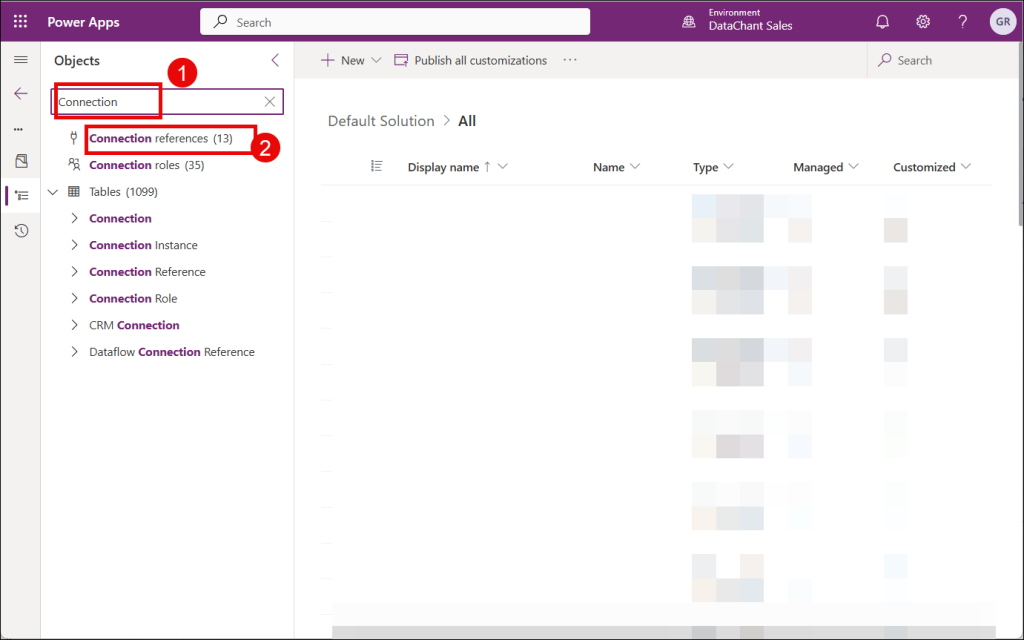Collapse the Tables (1099) group
This screenshot has height=640, width=1024.
pos(53,192)
